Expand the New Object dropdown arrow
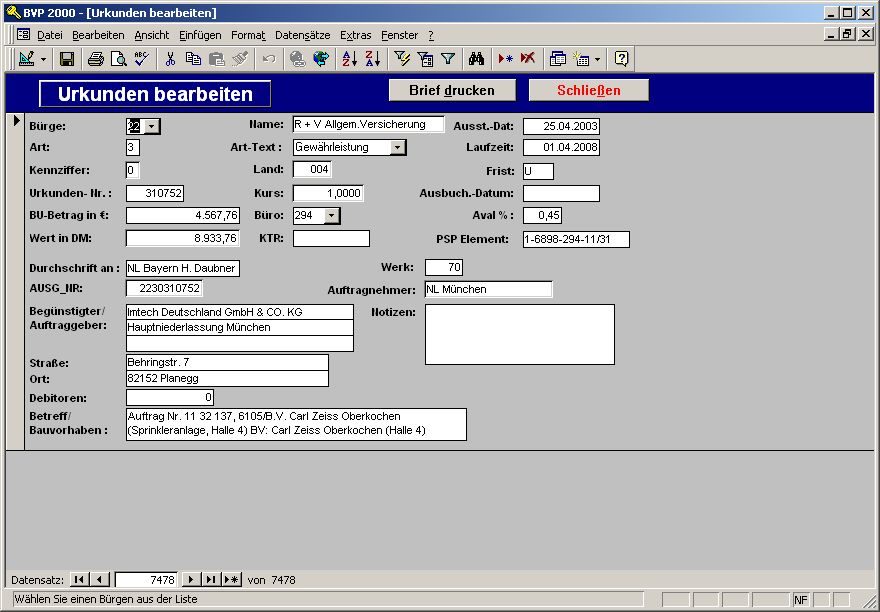Screen dimensions: 880x612 click(597, 59)
